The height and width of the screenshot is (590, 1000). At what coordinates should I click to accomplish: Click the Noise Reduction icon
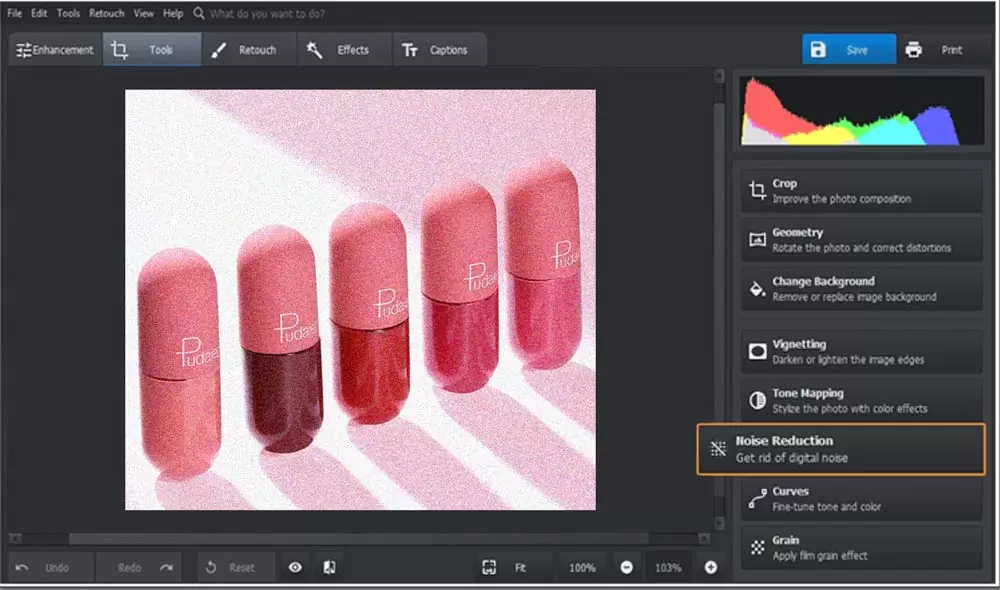[718, 449]
